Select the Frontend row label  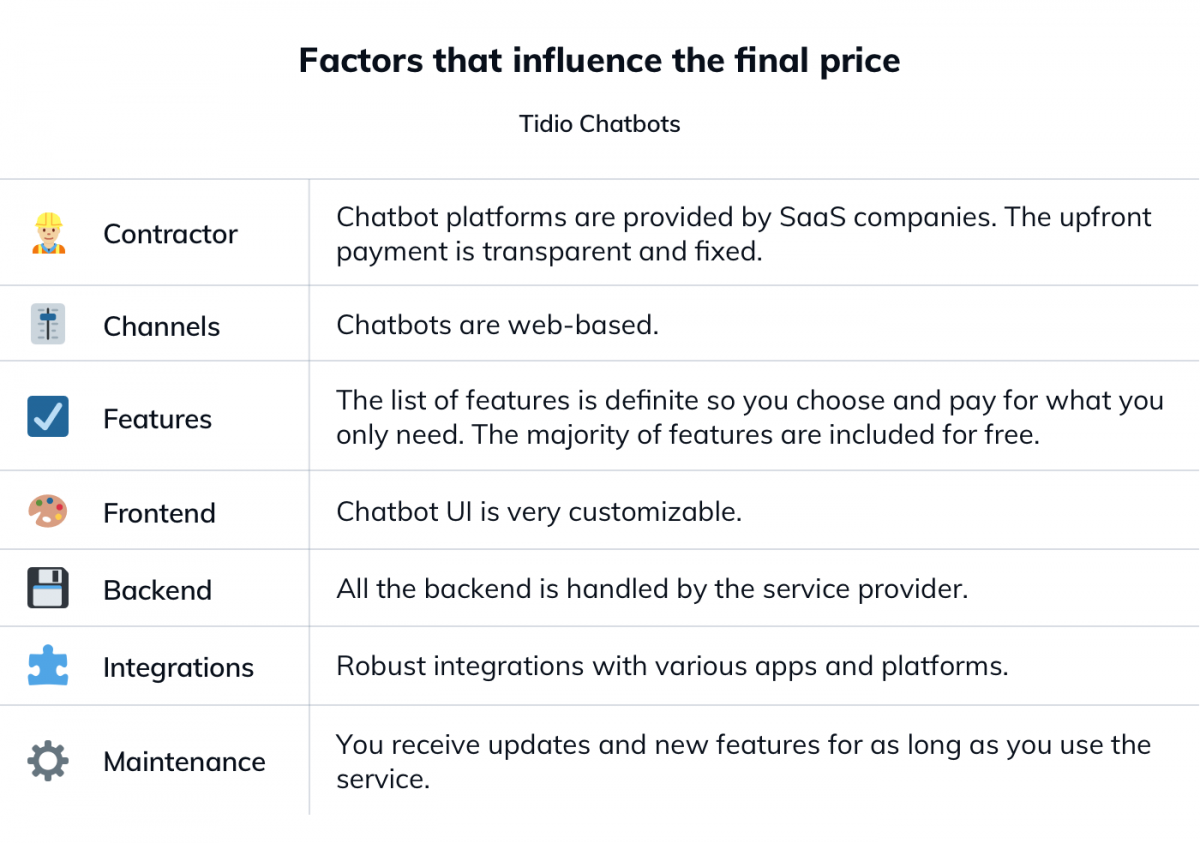tap(159, 513)
